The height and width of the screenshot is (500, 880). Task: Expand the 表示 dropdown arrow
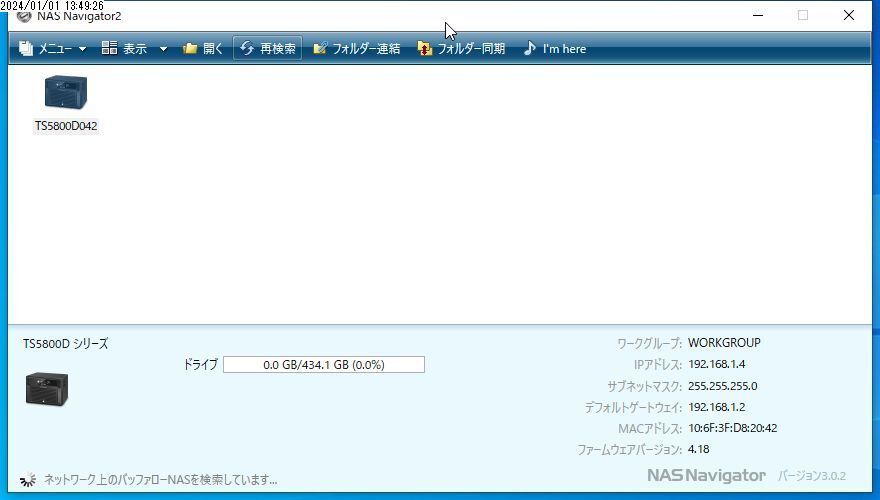163,49
